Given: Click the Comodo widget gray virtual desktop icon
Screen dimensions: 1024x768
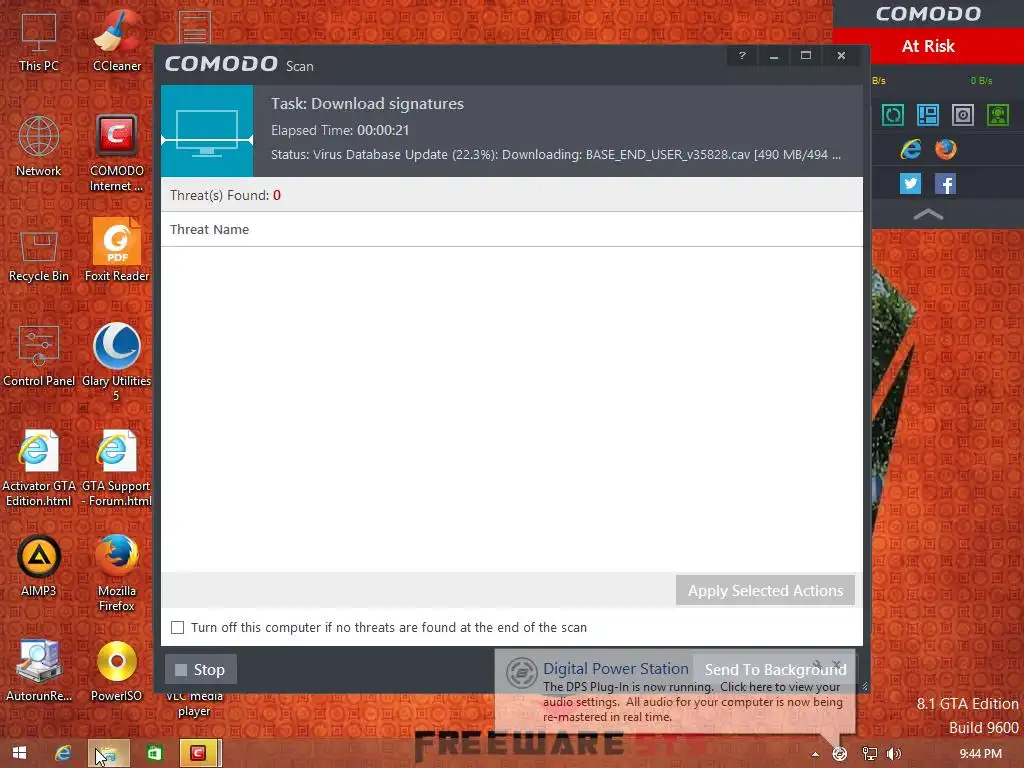Looking at the screenshot, I should pos(963,115).
